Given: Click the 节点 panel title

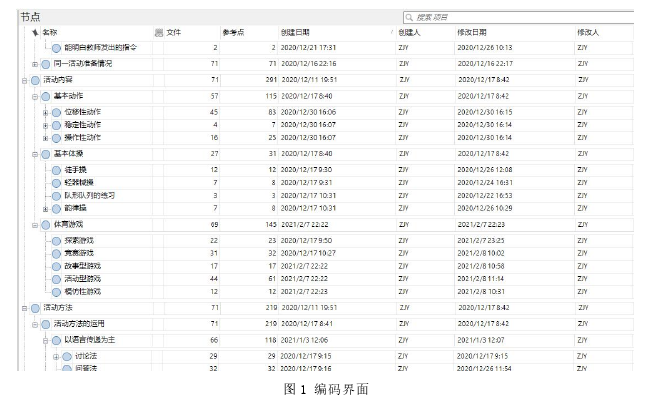Looking at the screenshot, I should click(30, 17).
